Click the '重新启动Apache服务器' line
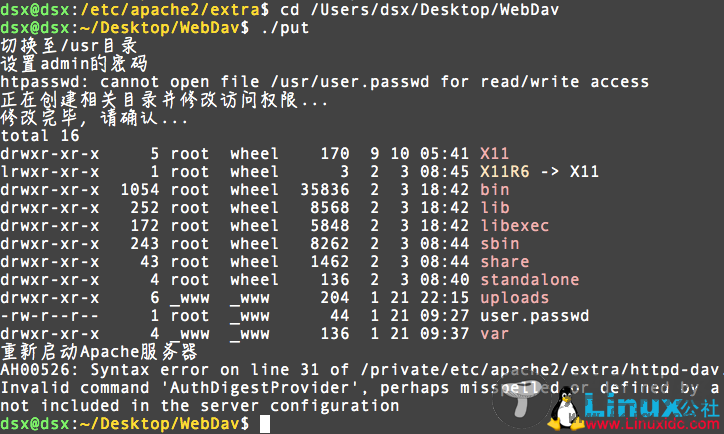The width and height of the screenshot is (724, 434). pyautogui.click(x=99, y=352)
